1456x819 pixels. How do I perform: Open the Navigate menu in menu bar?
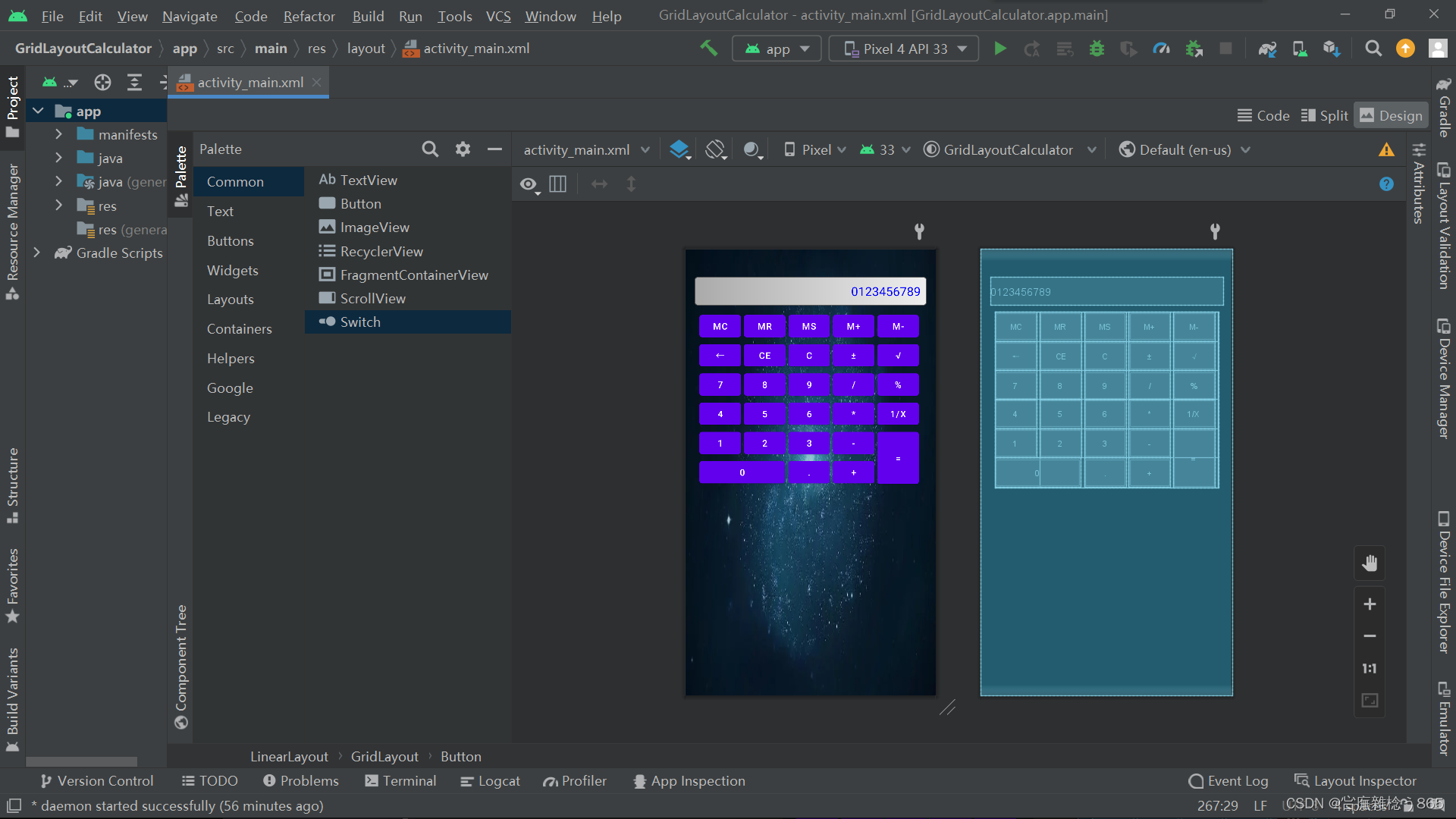(192, 14)
